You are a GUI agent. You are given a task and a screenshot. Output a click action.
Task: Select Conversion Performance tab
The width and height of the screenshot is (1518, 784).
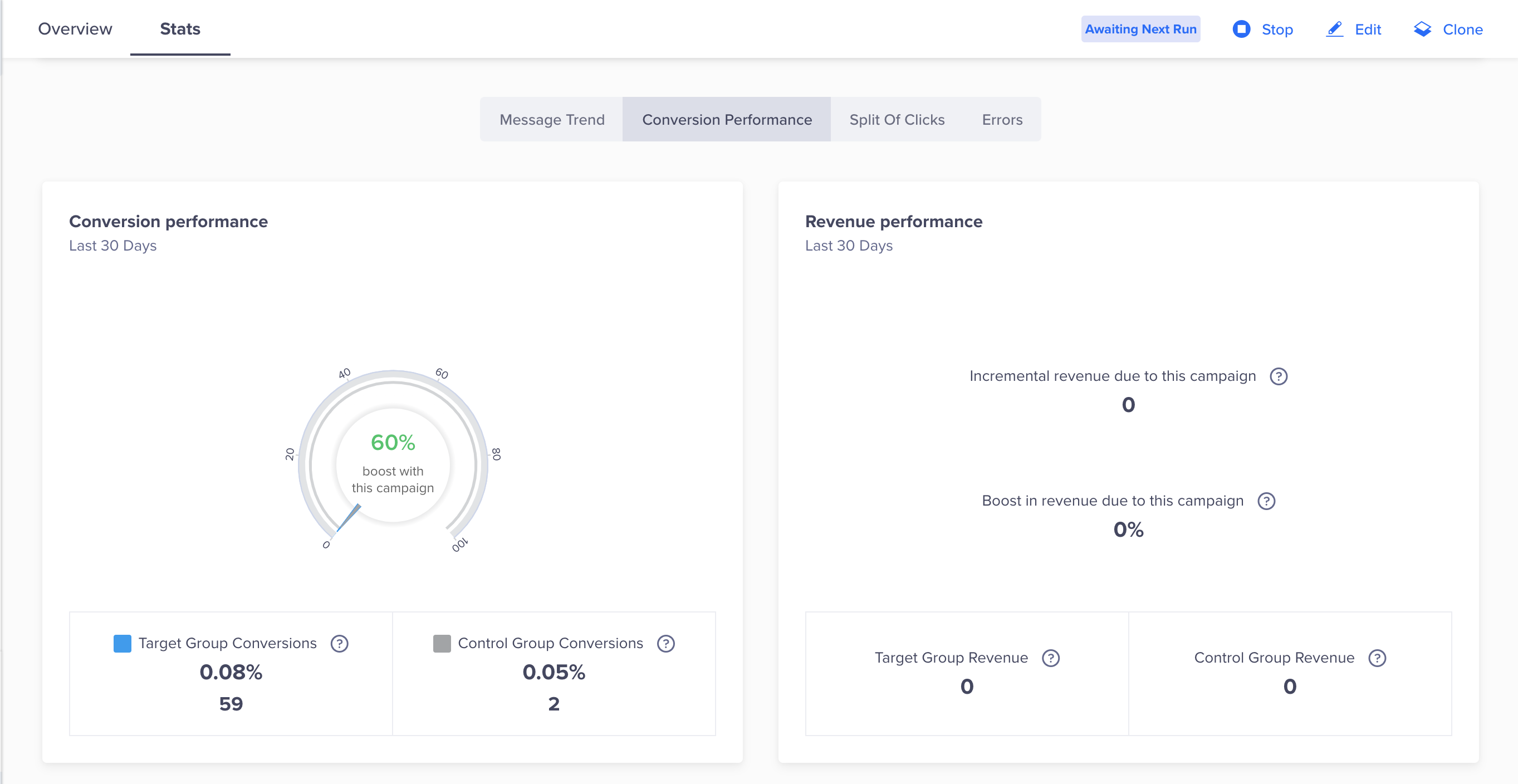[727, 120]
